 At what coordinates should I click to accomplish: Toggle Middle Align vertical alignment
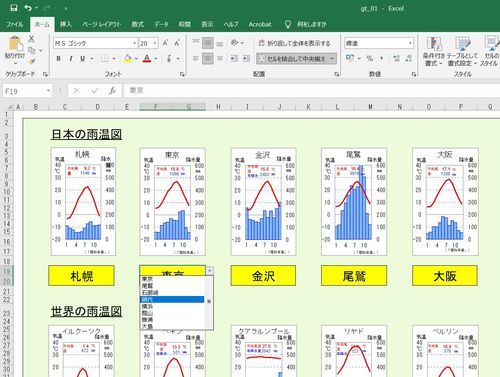click(x=208, y=43)
